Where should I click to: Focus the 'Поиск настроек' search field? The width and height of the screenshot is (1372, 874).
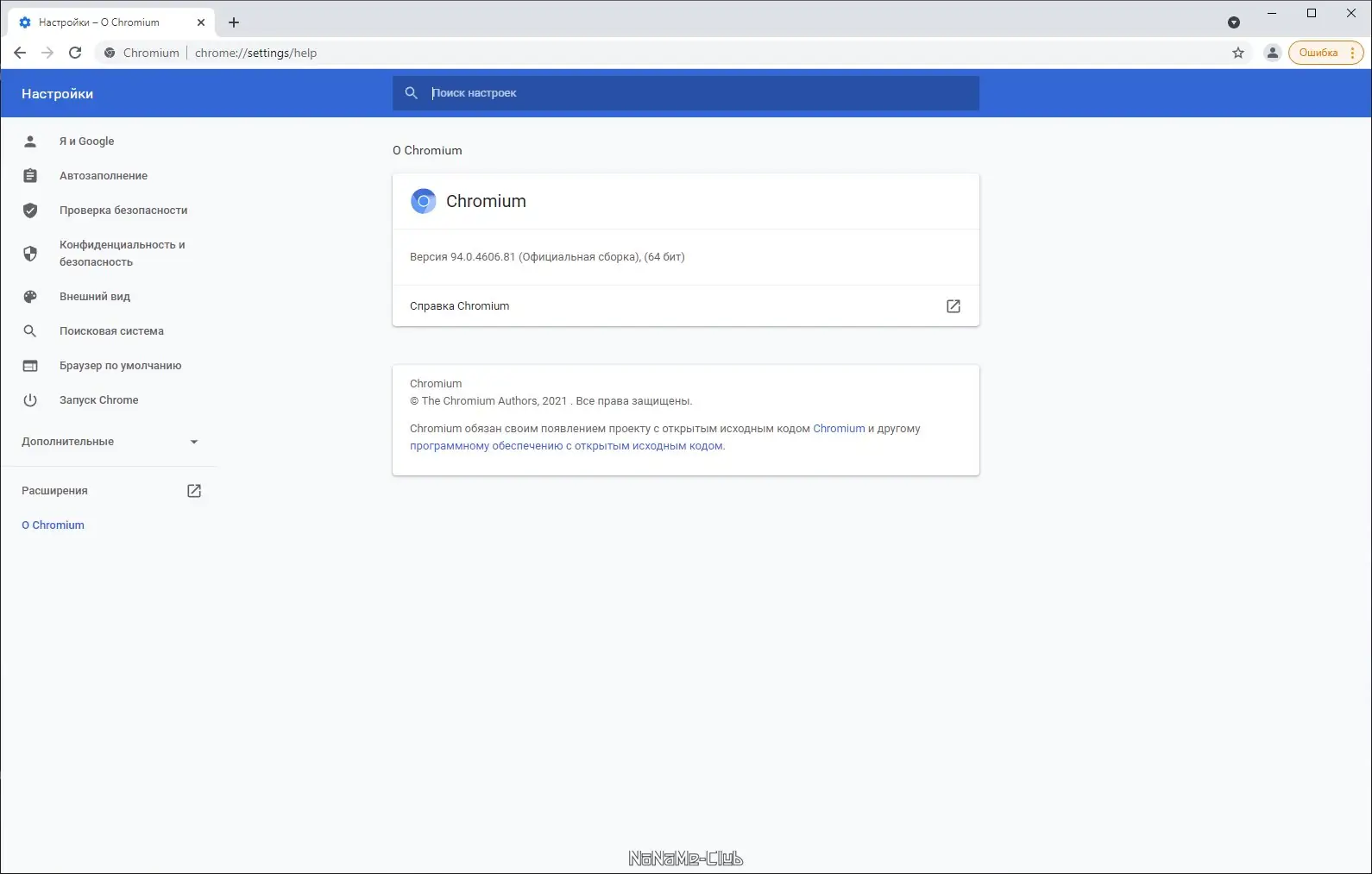pyautogui.click(x=686, y=93)
